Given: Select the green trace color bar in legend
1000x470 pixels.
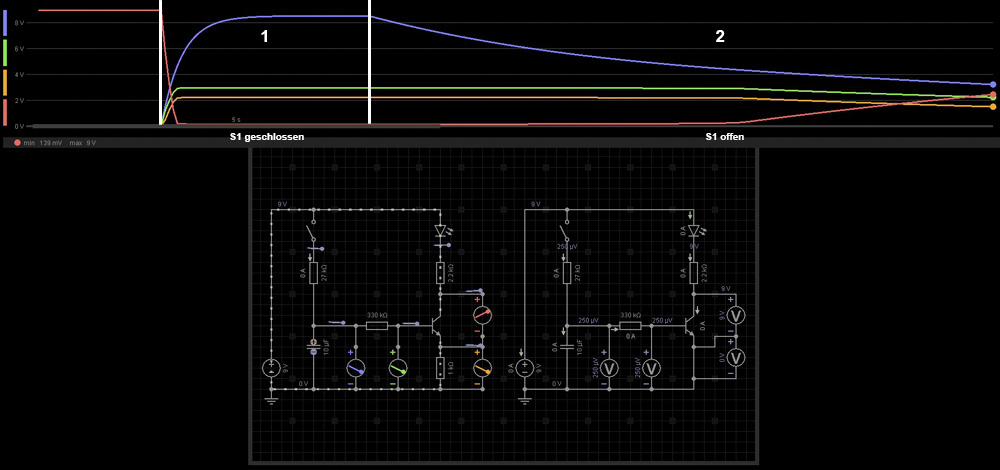Looking at the screenshot, I should (x=5, y=52).
